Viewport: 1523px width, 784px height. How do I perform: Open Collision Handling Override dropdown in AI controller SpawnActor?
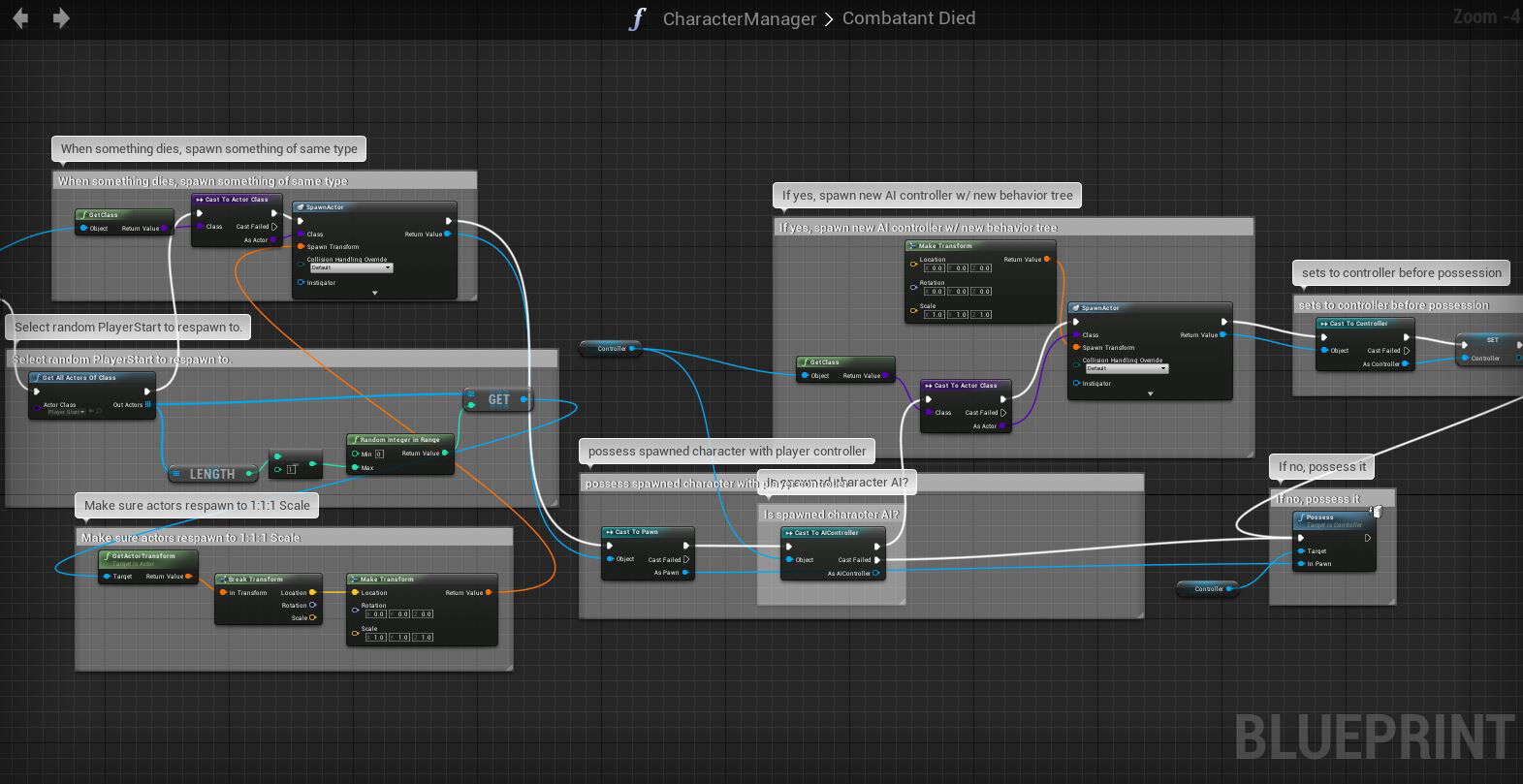click(1126, 368)
